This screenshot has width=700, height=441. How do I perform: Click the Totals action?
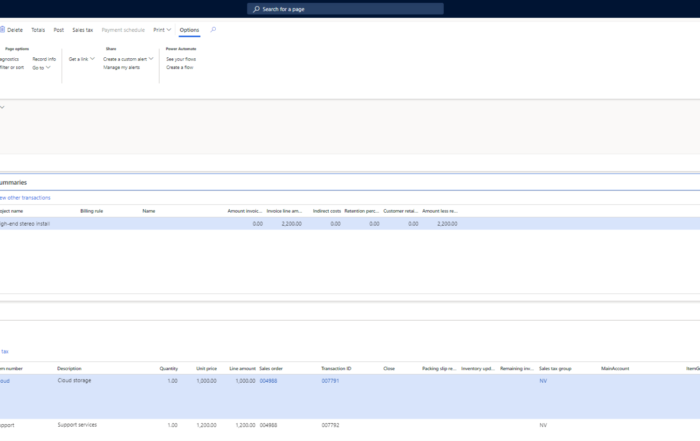tap(38, 30)
